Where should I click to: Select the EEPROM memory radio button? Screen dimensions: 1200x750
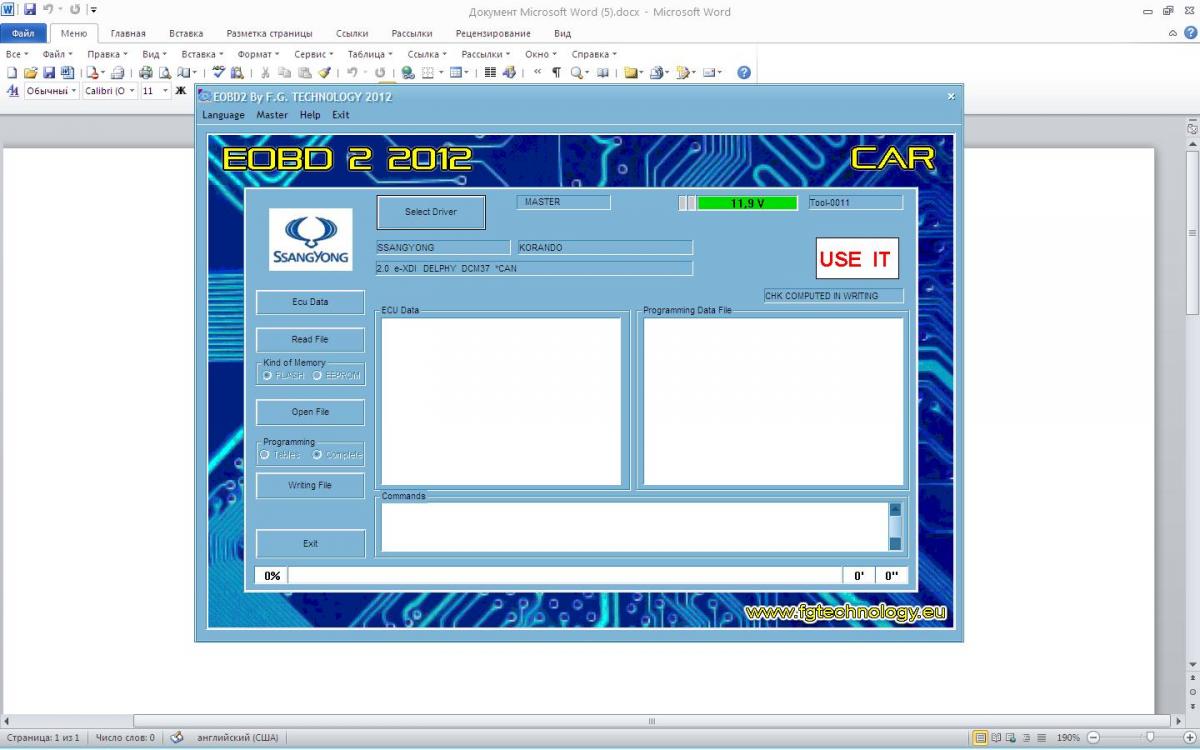coord(317,376)
